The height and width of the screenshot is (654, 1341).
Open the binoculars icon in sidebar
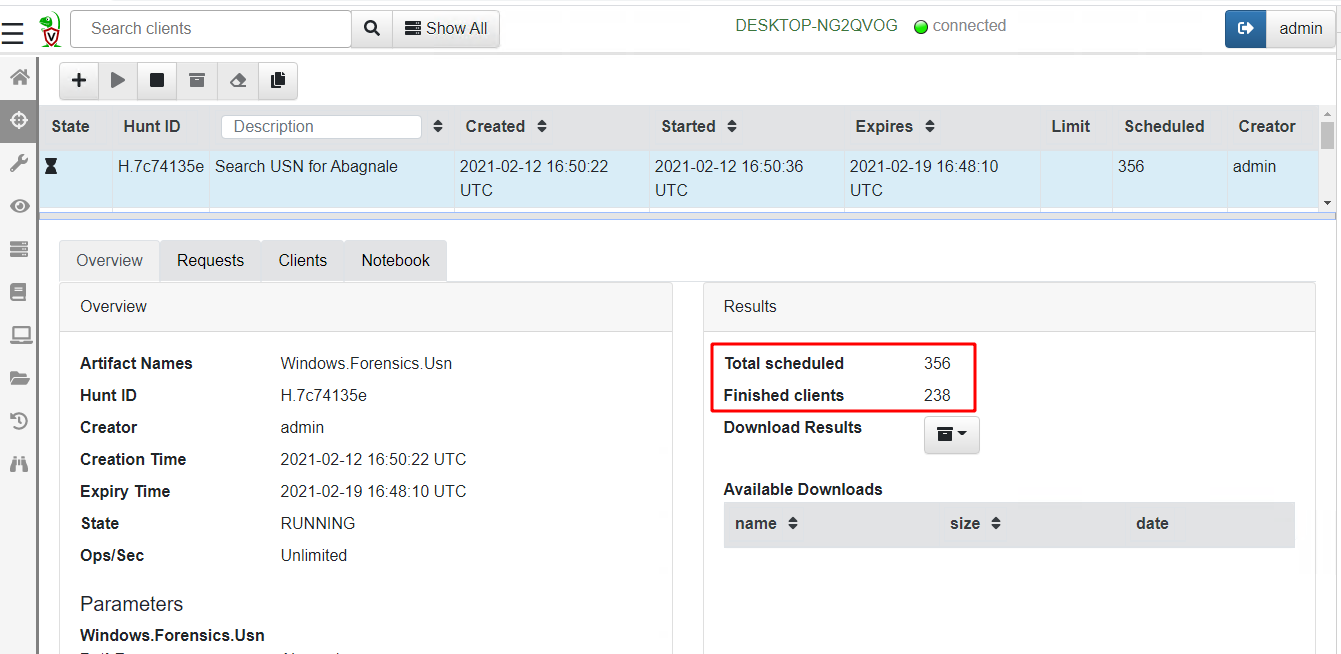[x=19, y=464]
